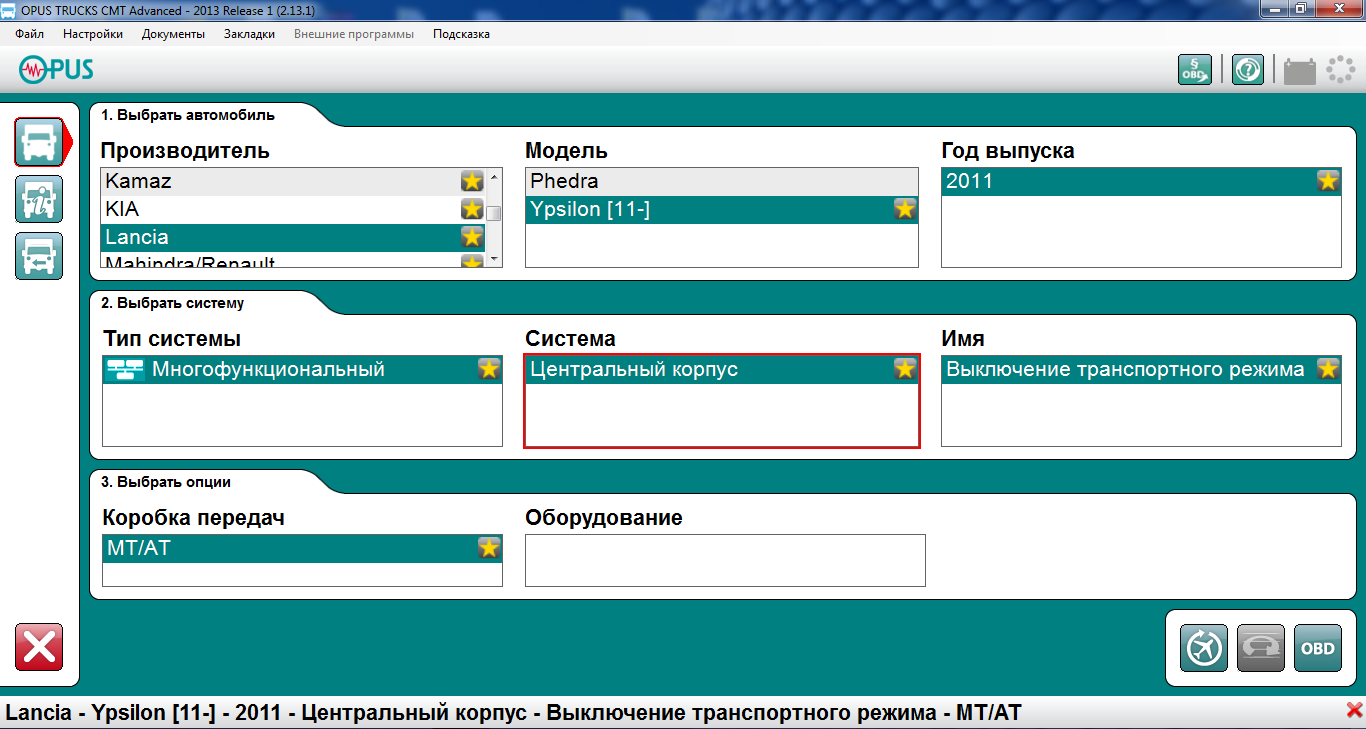Image resolution: width=1366 pixels, height=729 pixels.
Task: Close the status bar with small red X
Action: (1354, 710)
